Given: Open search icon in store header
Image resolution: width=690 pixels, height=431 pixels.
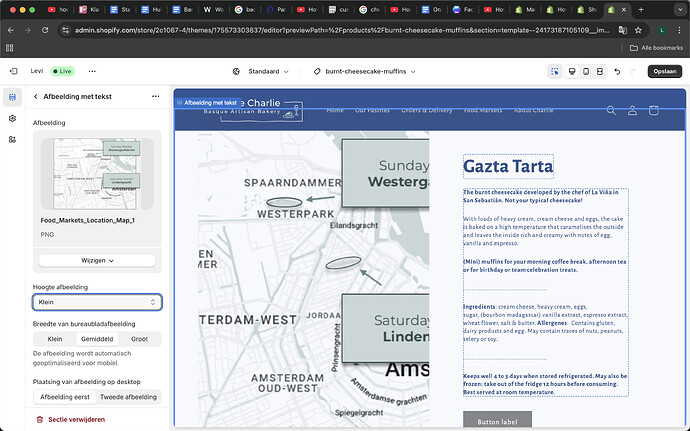Looking at the screenshot, I should tap(611, 110).
